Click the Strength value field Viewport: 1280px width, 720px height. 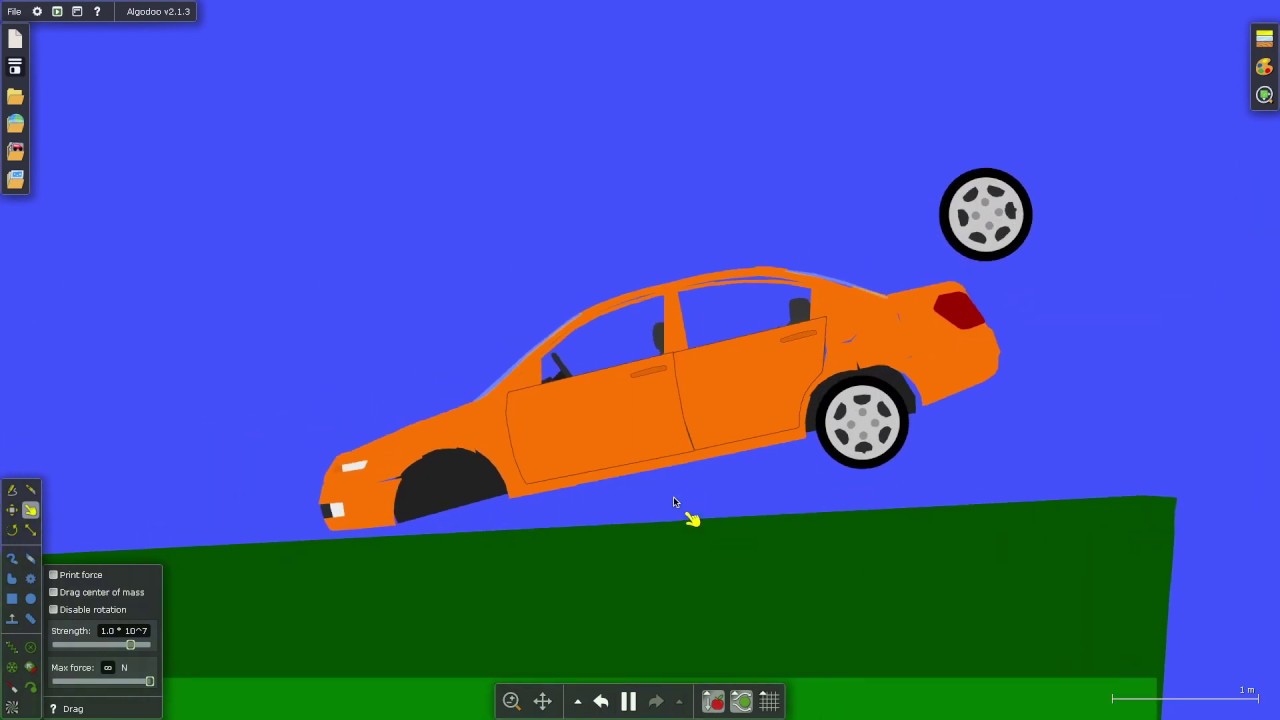(x=124, y=631)
